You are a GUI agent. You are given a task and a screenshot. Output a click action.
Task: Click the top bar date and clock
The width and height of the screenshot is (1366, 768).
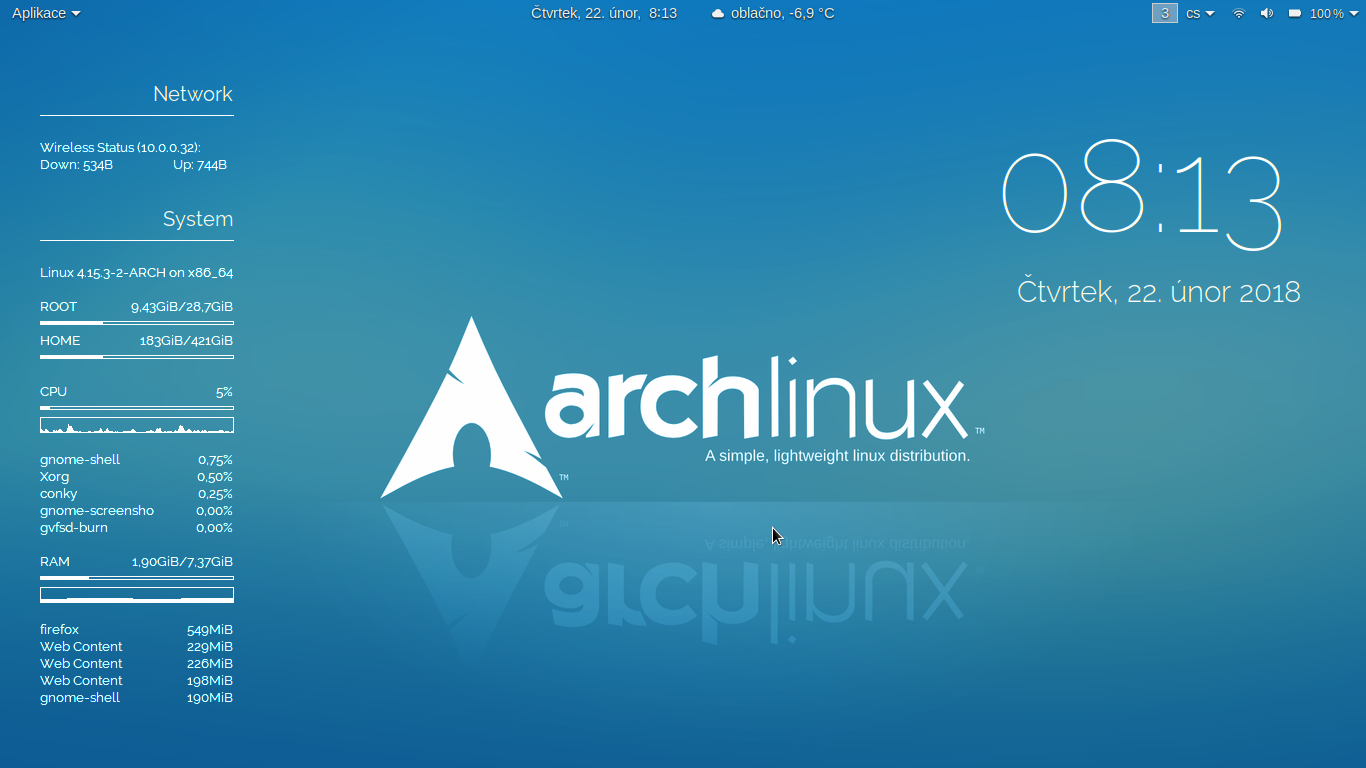click(604, 13)
